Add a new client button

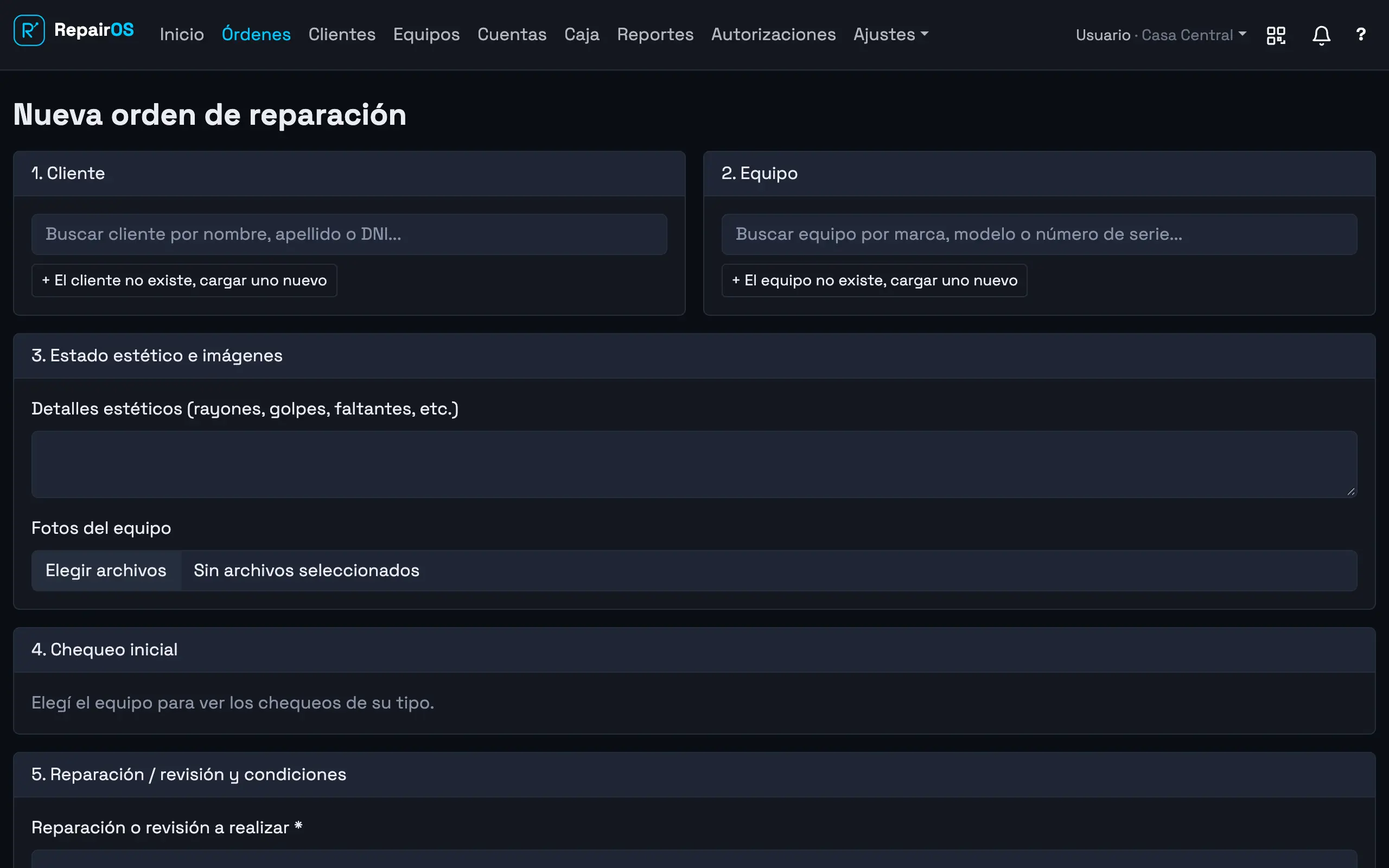point(184,280)
